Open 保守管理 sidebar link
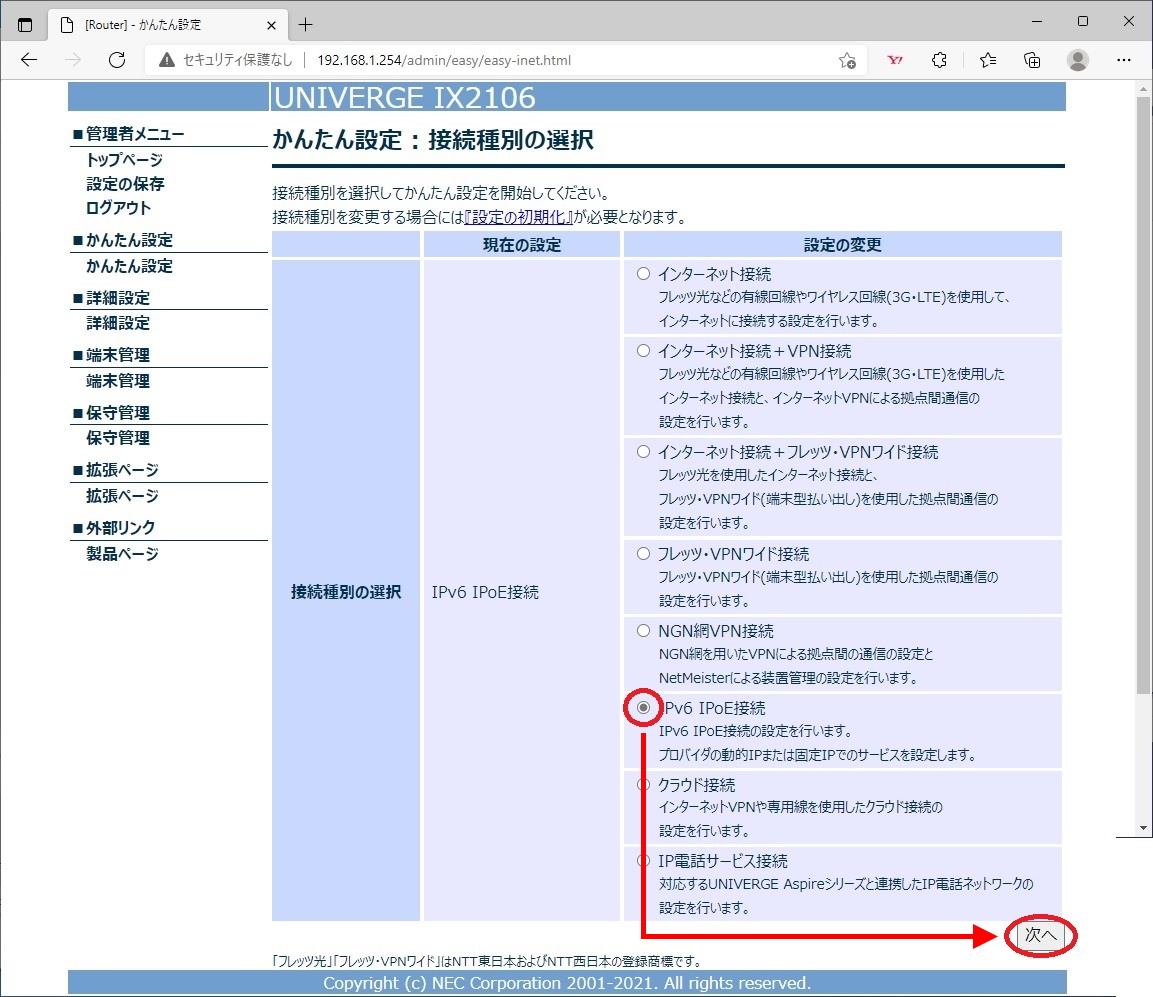Screen dimensions: 1153x997 (118, 438)
